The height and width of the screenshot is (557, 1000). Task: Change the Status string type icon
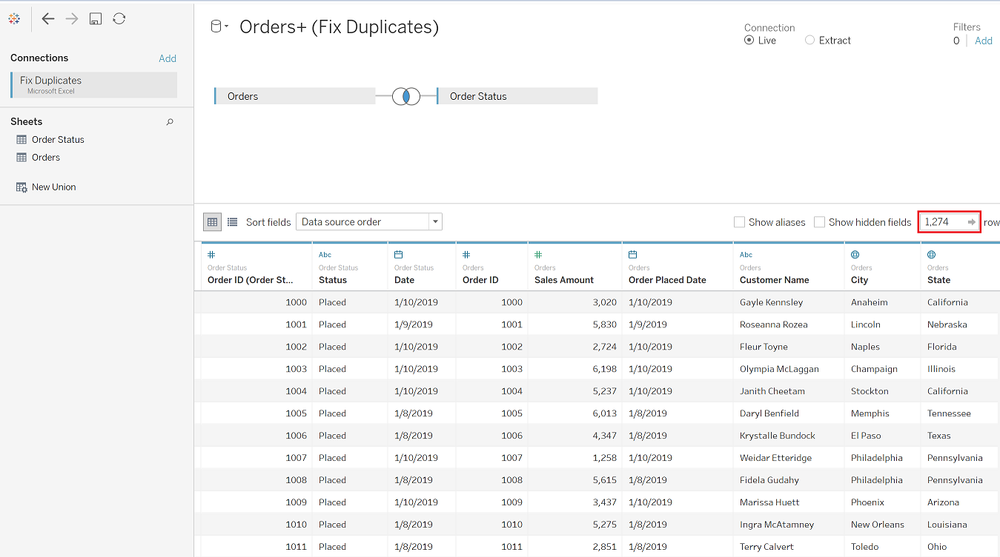(x=325, y=255)
